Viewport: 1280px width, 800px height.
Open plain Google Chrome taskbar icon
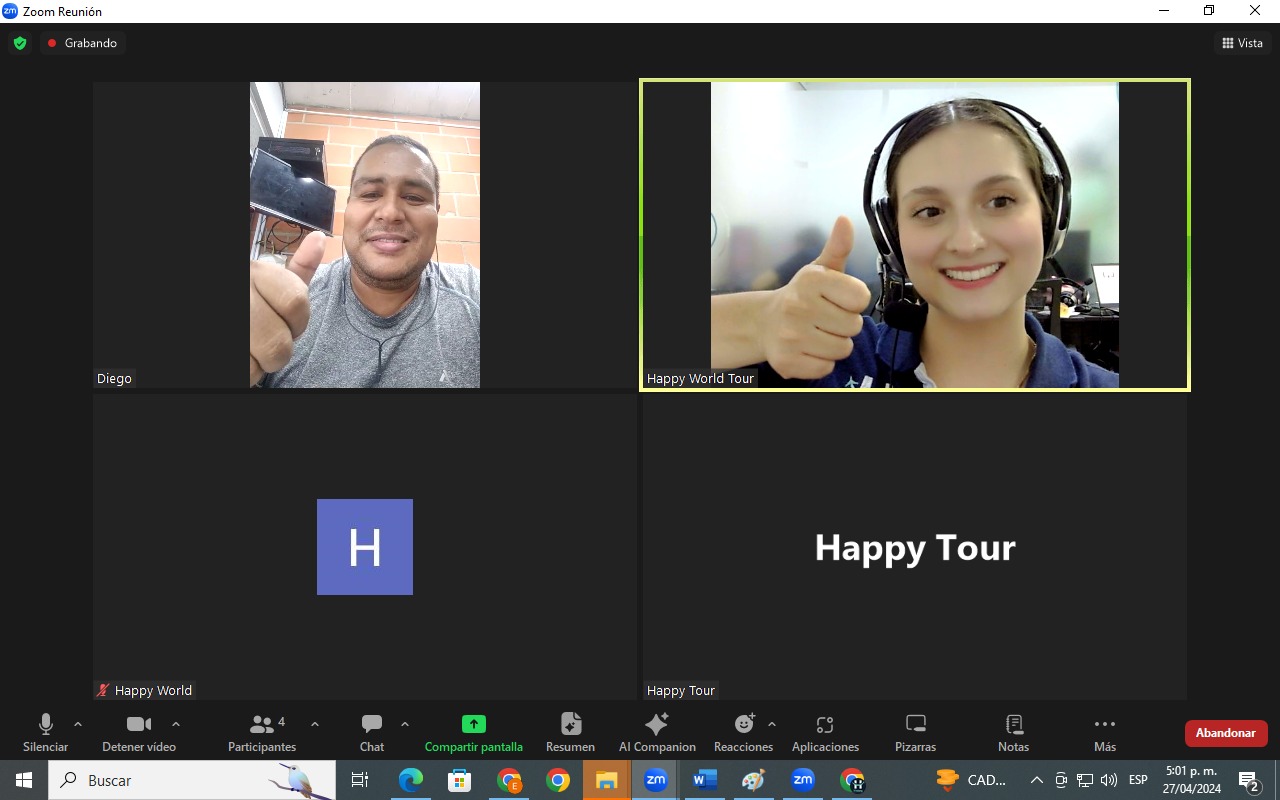(x=558, y=780)
